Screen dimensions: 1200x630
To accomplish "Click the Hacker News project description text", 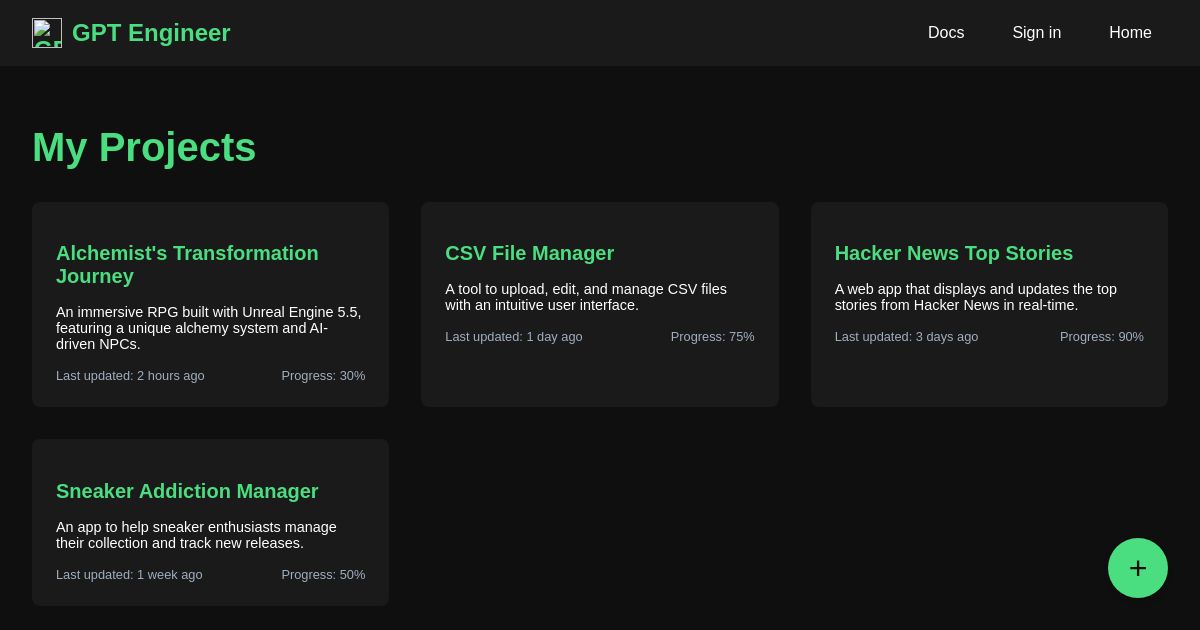I will [x=975, y=297].
